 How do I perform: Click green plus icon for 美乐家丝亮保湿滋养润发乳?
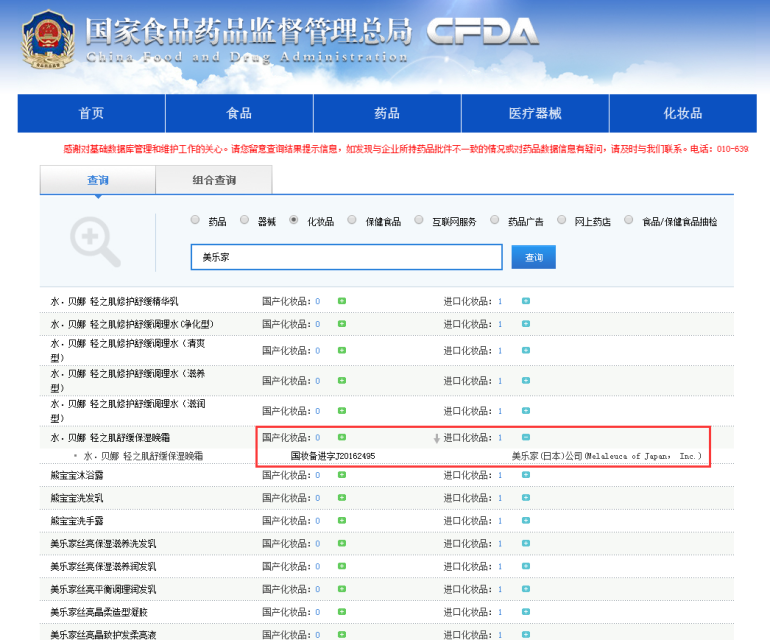click(x=342, y=566)
